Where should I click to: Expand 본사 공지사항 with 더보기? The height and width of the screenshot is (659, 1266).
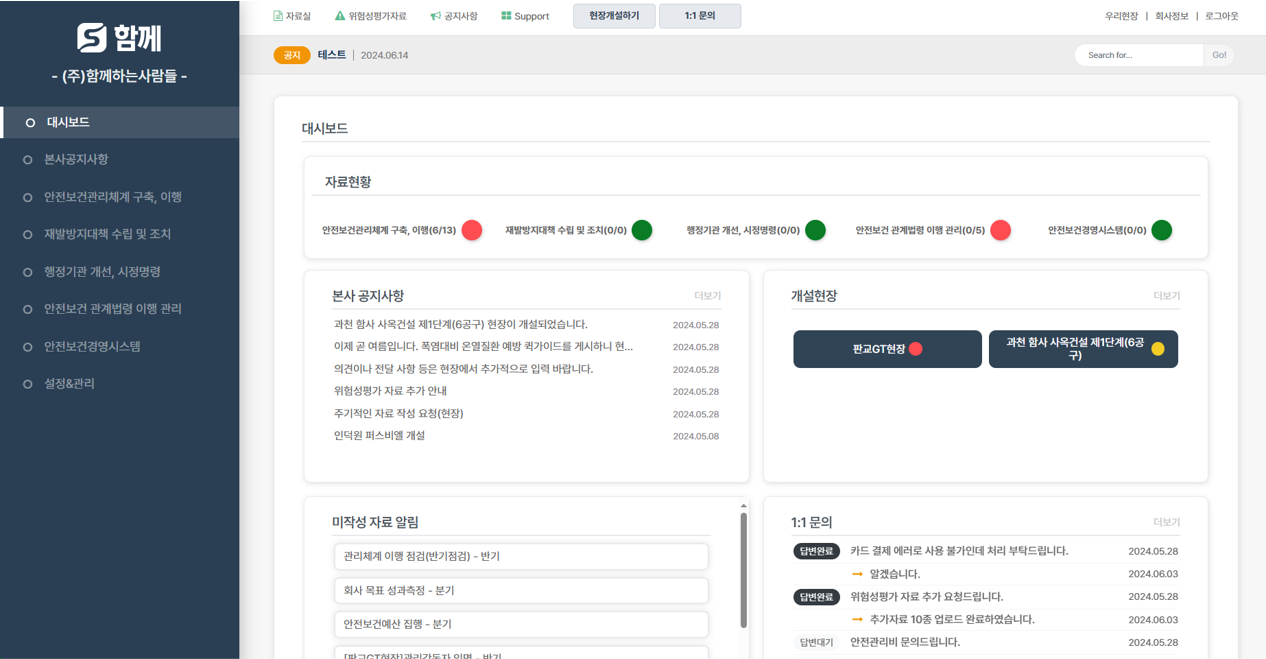pos(707,296)
